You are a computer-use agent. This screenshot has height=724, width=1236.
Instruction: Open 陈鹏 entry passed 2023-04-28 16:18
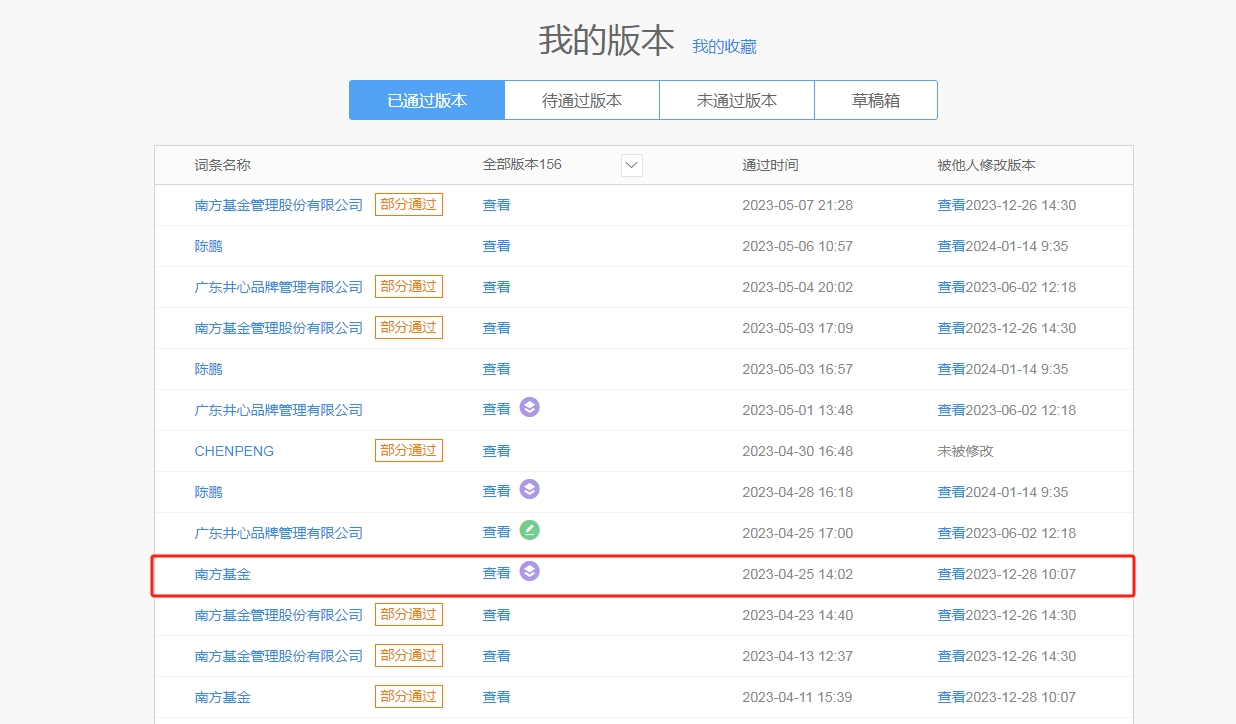209,492
